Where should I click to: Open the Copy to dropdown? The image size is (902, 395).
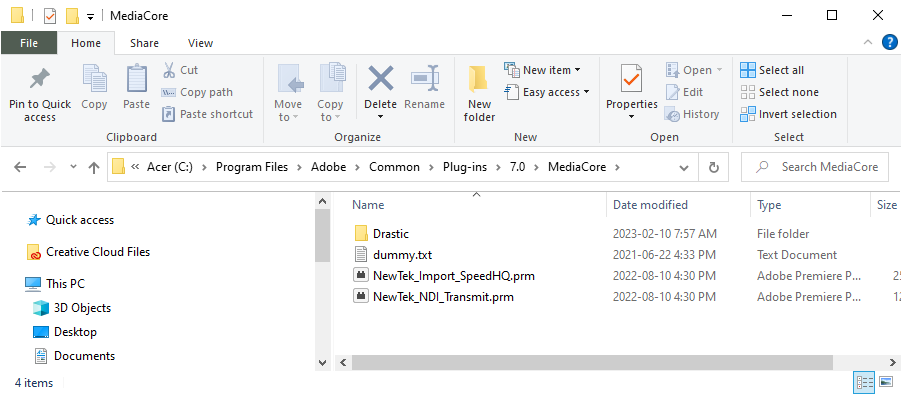point(330,110)
